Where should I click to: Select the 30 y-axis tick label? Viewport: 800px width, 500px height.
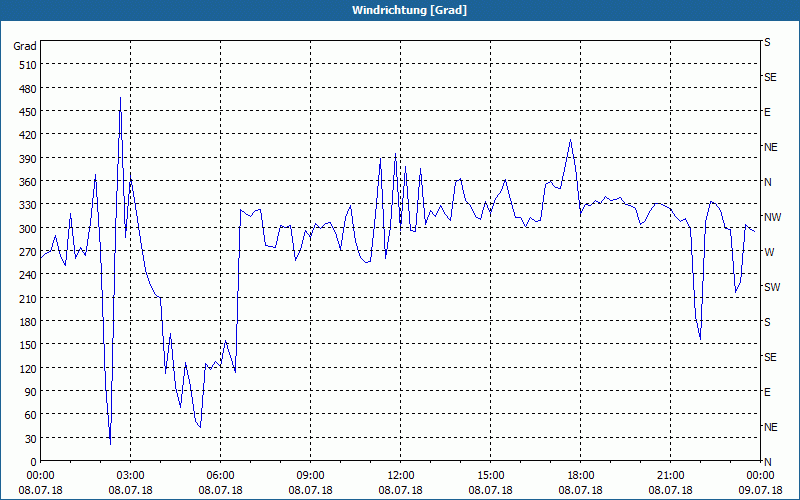click(31, 439)
